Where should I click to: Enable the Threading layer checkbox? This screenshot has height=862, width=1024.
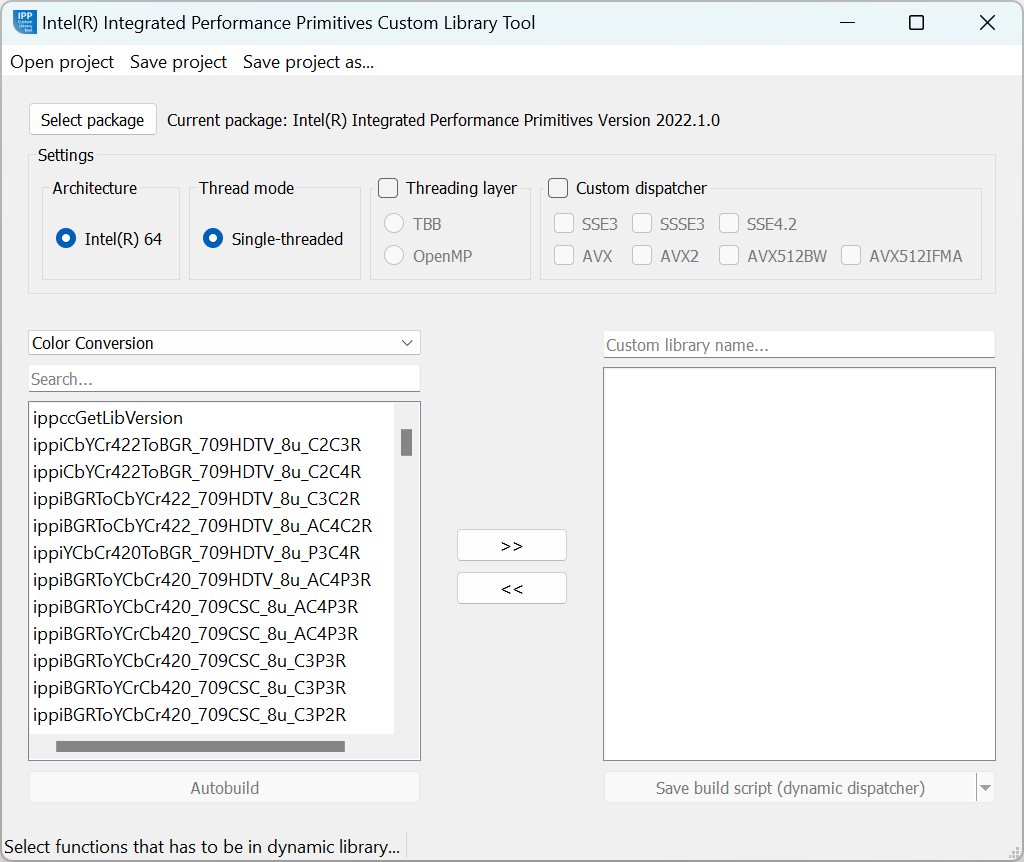389,188
